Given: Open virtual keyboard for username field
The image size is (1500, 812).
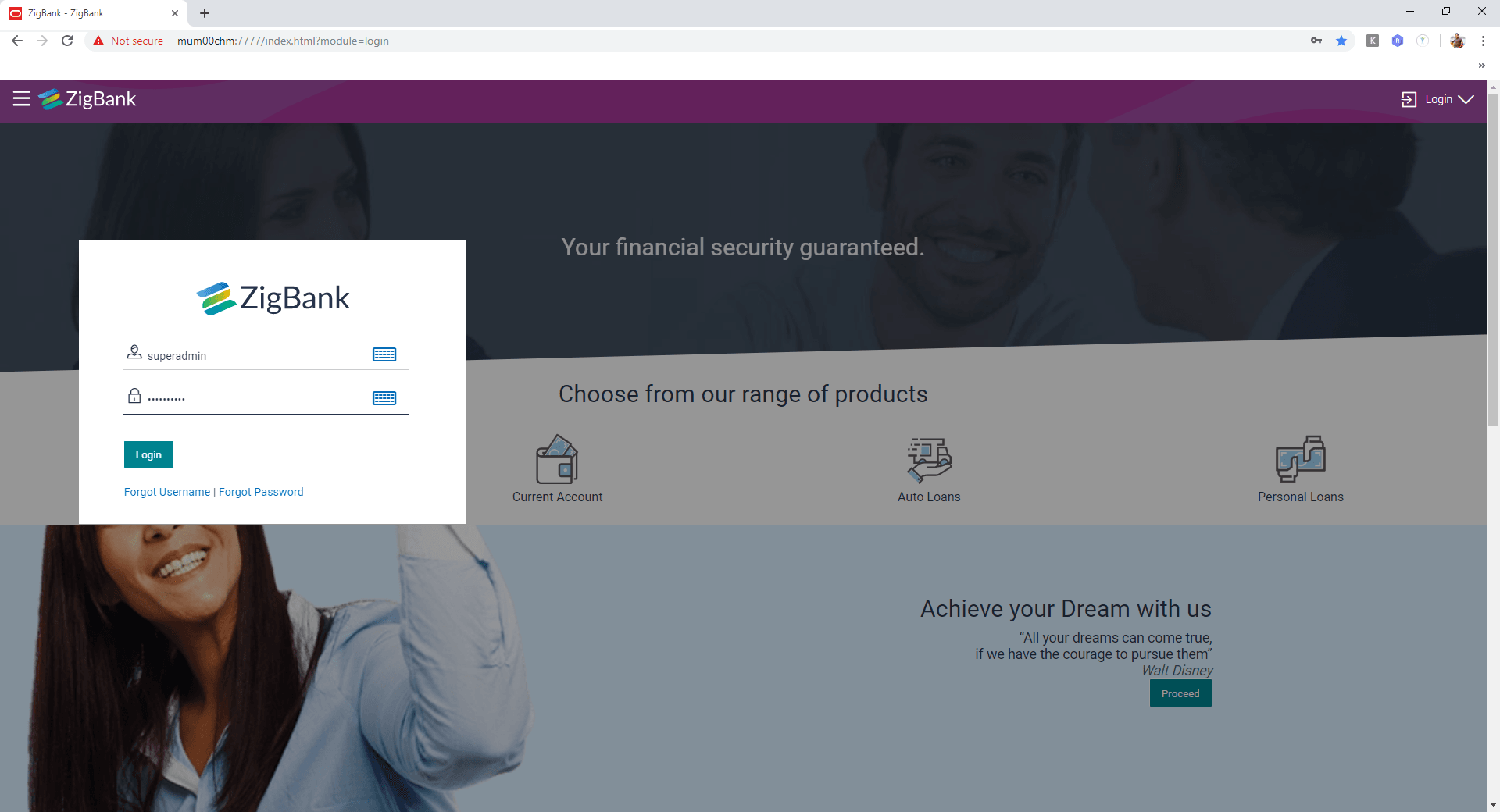Looking at the screenshot, I should click(384, 354).
